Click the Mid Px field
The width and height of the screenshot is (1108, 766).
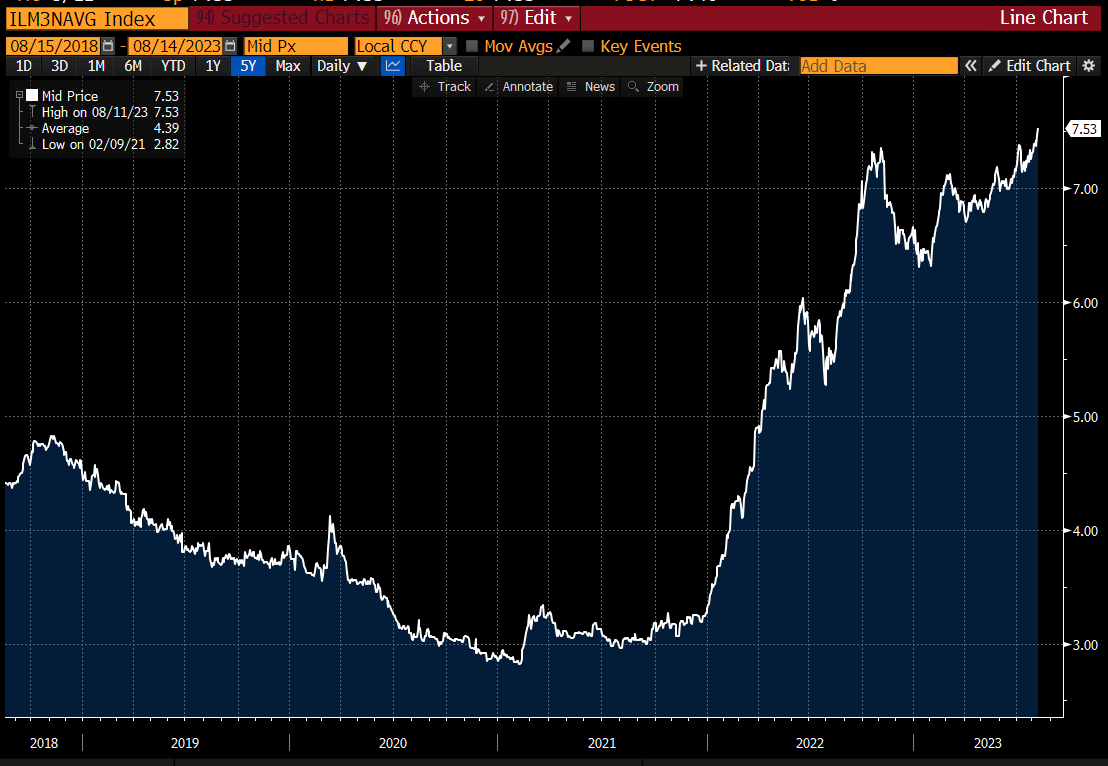[x=296, y=46]
